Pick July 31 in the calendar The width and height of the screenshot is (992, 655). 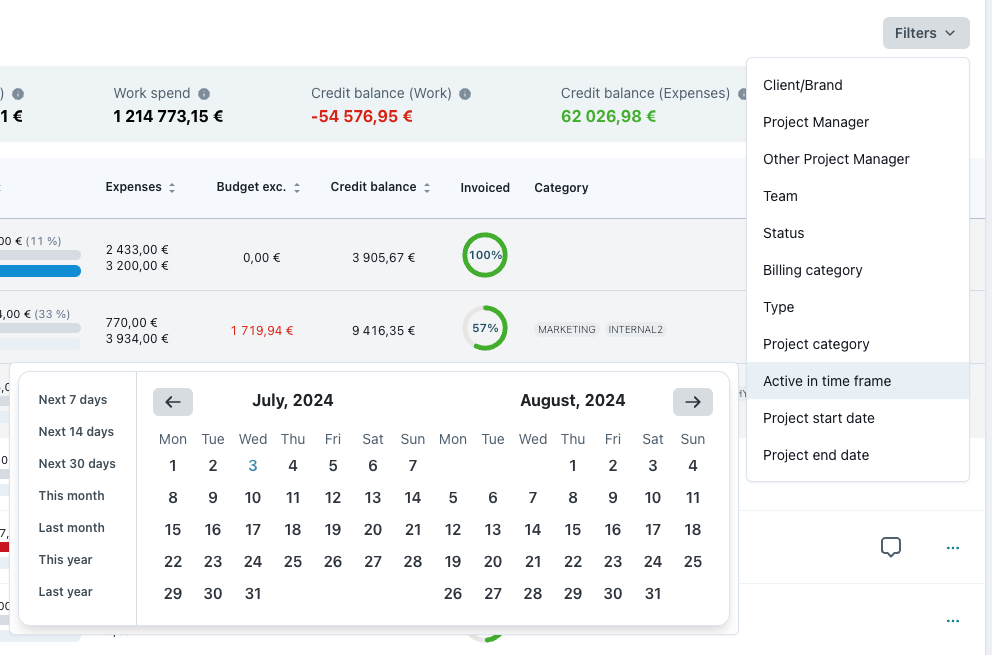click(x=252, y=594)
